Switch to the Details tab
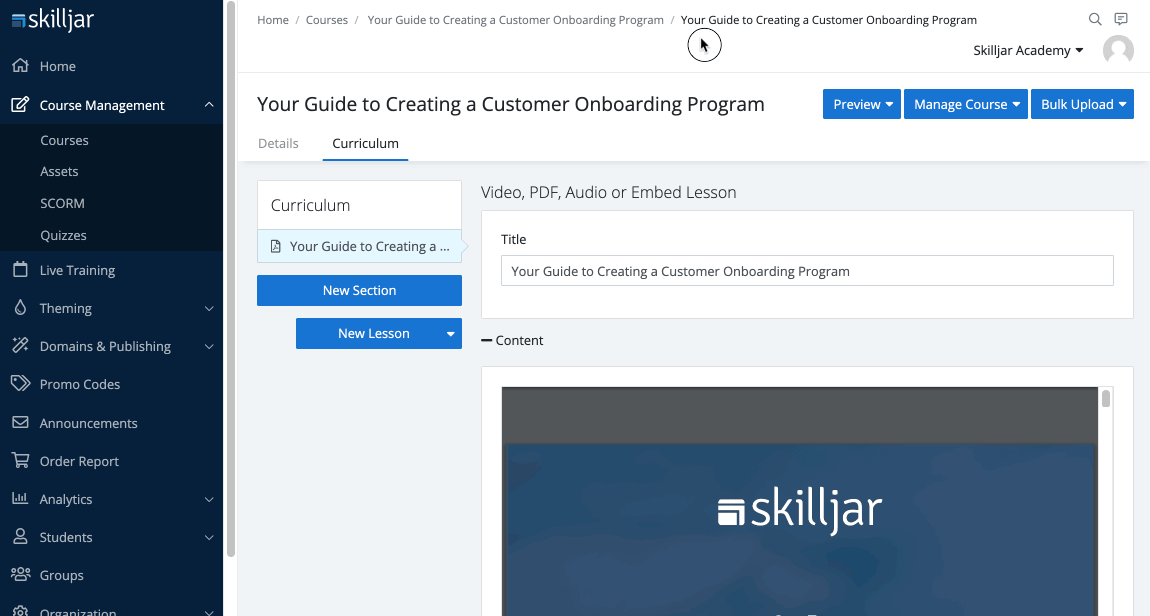The image size is (1150, 616). pos(278,143)
